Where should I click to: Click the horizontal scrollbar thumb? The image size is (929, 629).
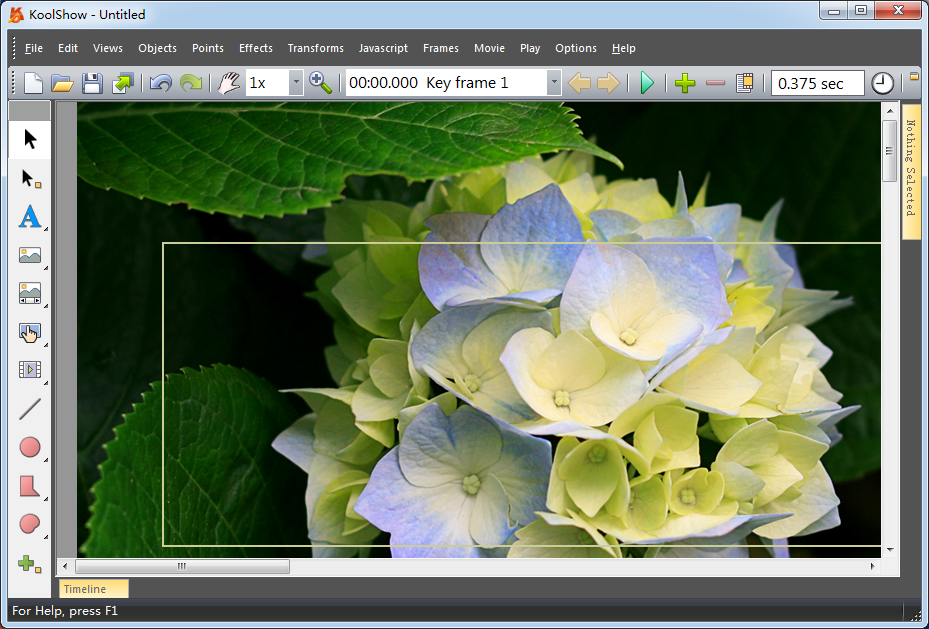click(182, 566)
